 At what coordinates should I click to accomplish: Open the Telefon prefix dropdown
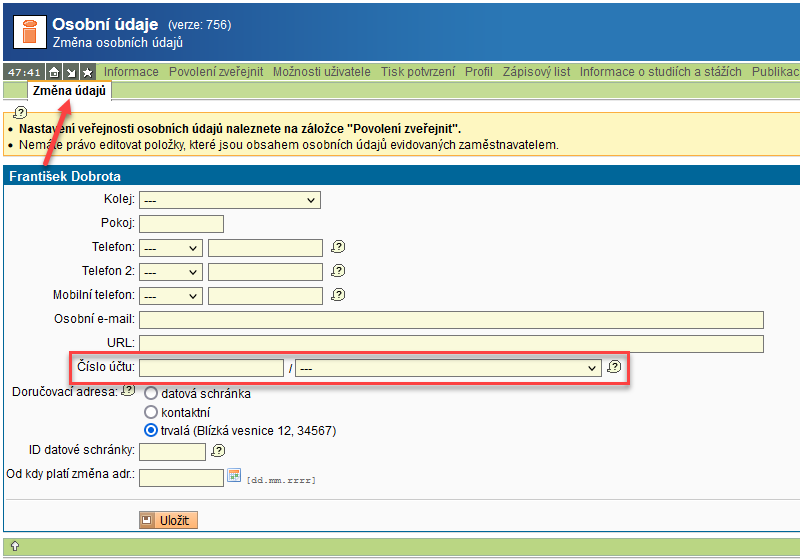point(171,248)
